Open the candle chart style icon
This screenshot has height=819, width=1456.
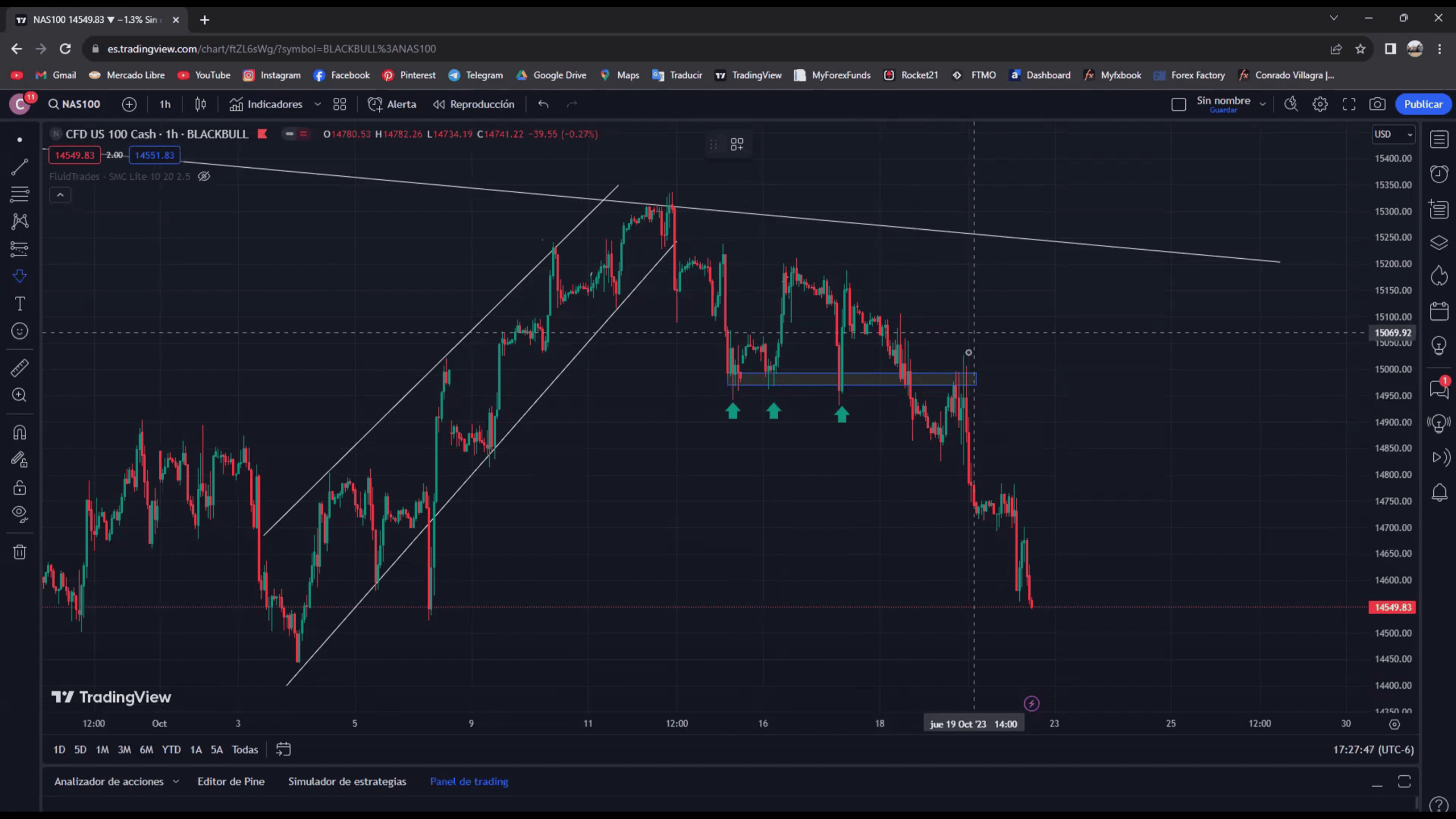coord(200,104)
